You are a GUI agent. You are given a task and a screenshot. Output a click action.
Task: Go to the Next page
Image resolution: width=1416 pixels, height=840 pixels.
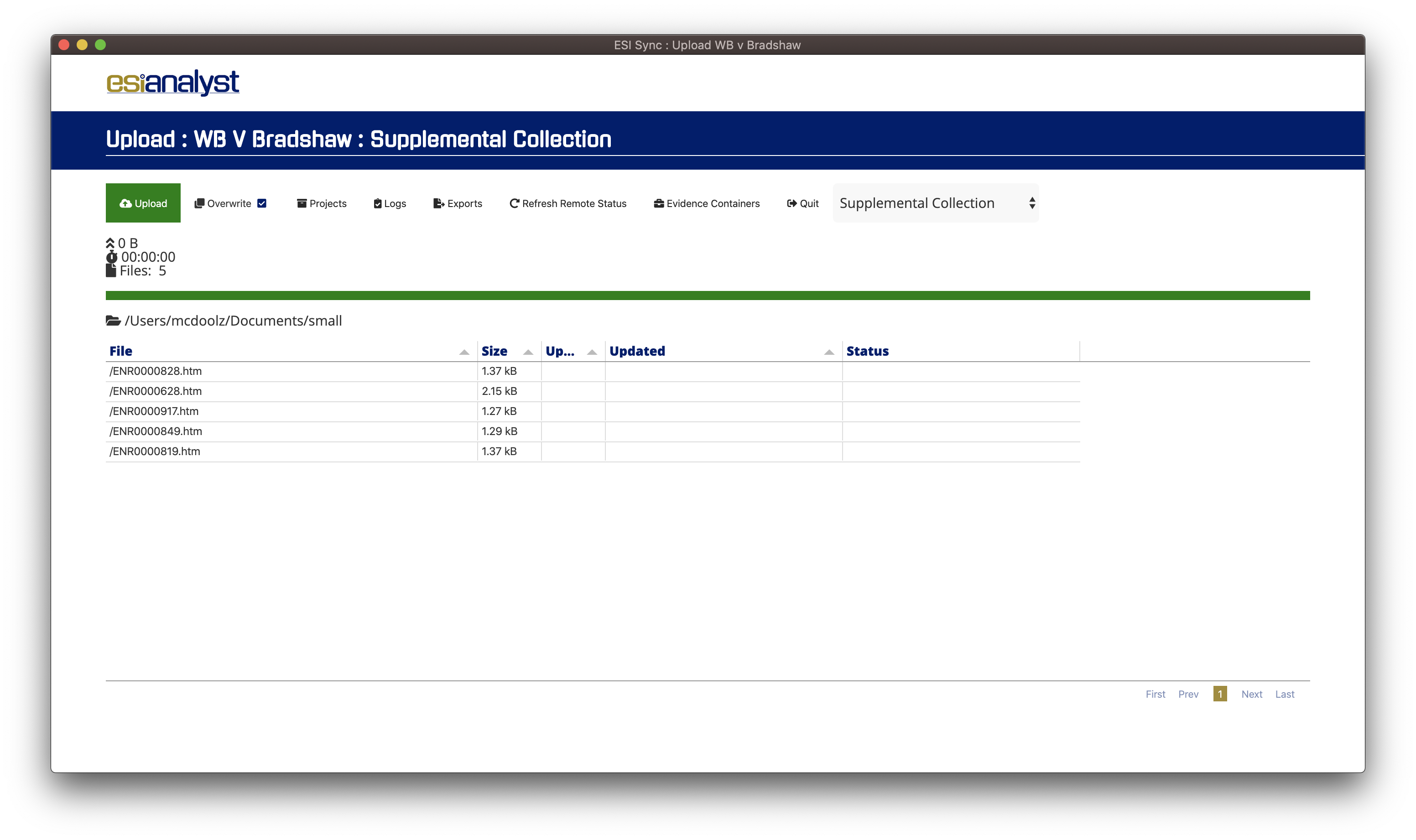coord(1252,694)
